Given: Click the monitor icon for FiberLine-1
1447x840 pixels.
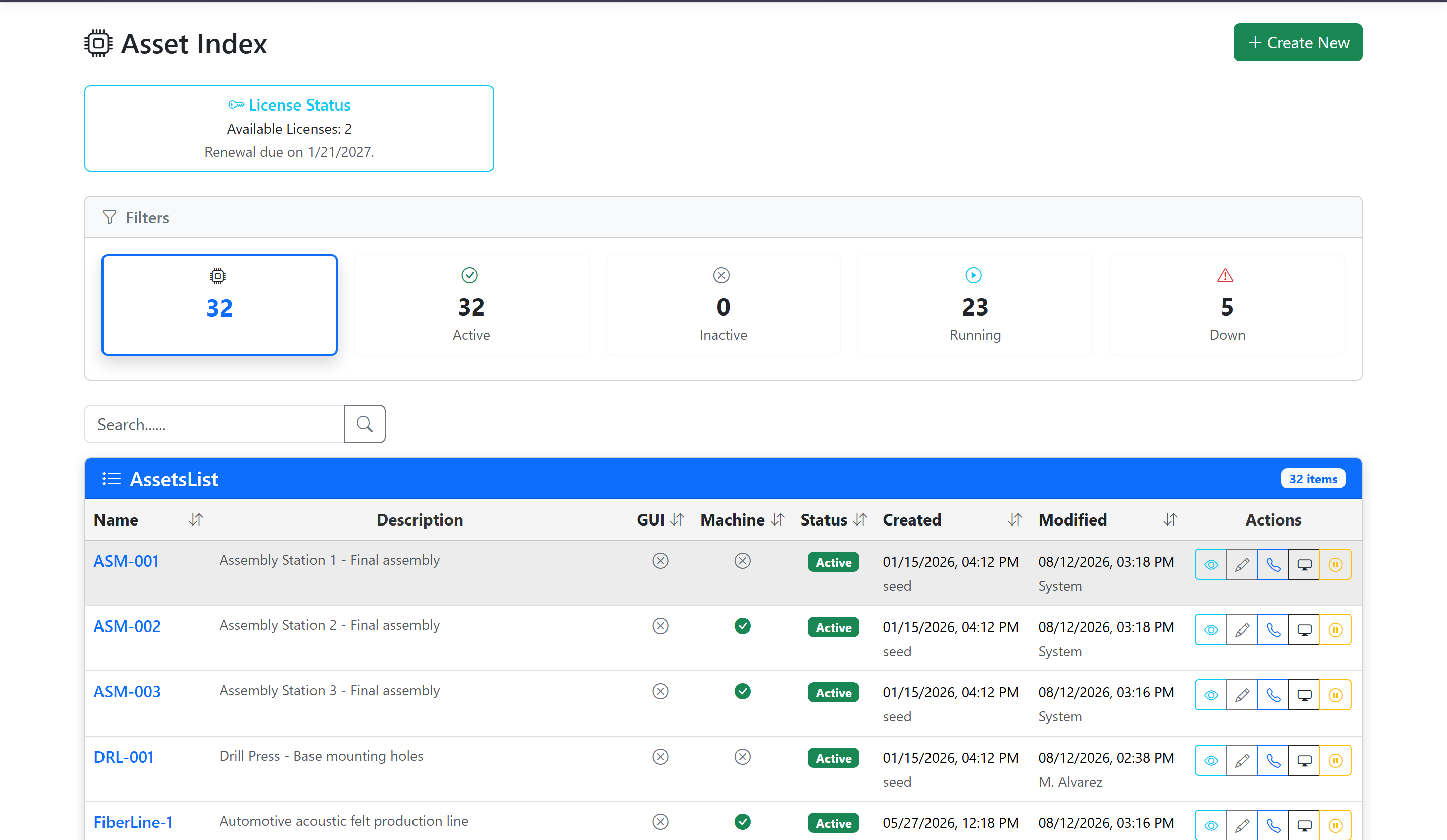Looking at the screenshot, I should pyautogui.click(x=1304, y=825).
